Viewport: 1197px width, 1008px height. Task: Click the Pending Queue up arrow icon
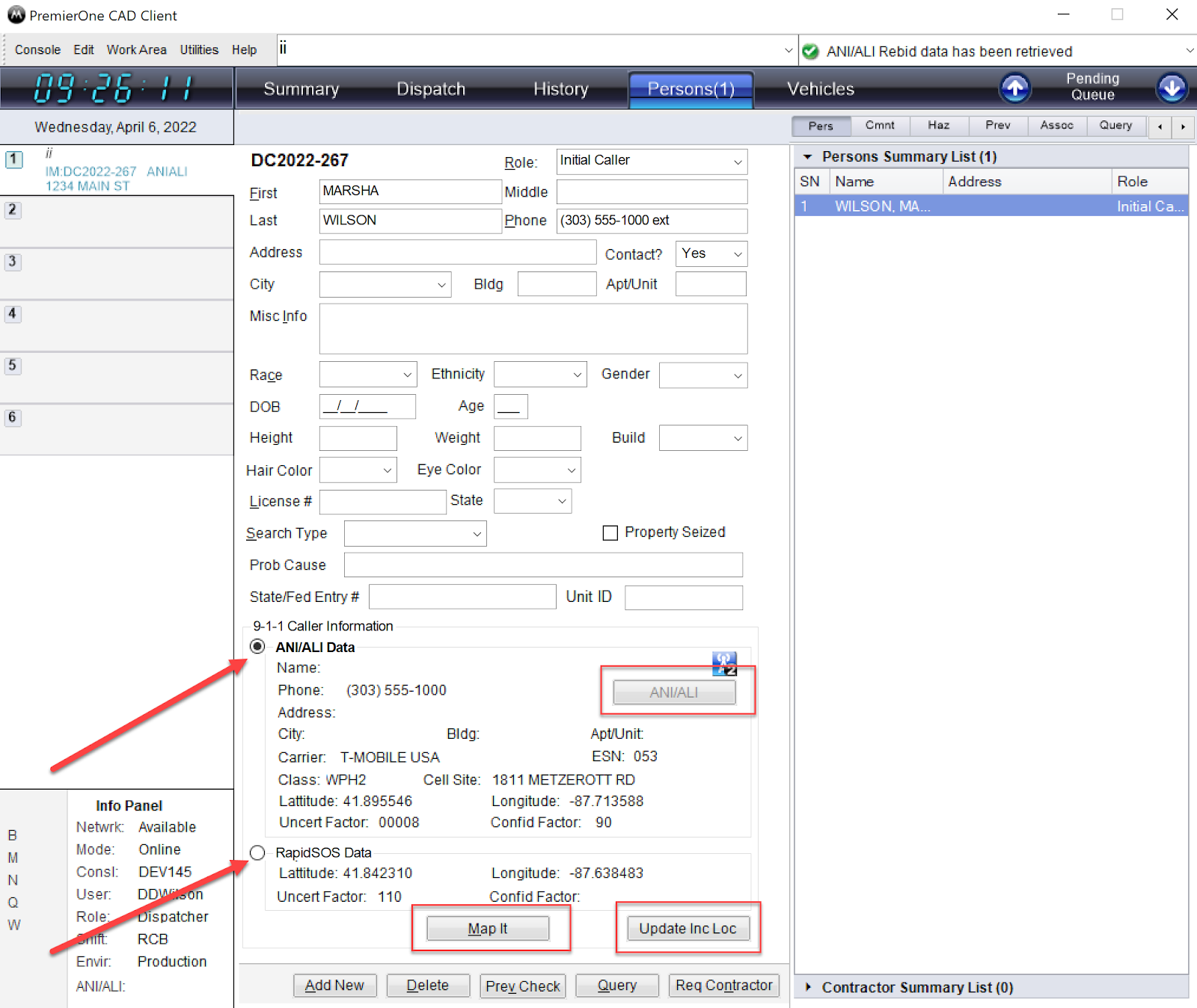(1014, 88)
